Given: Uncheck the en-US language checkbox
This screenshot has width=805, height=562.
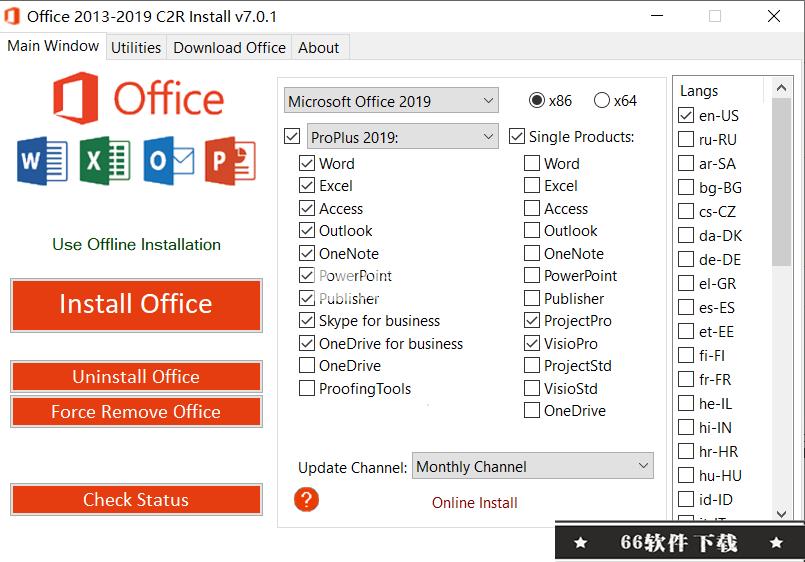Looking at the screenshot, I should 686,115.
